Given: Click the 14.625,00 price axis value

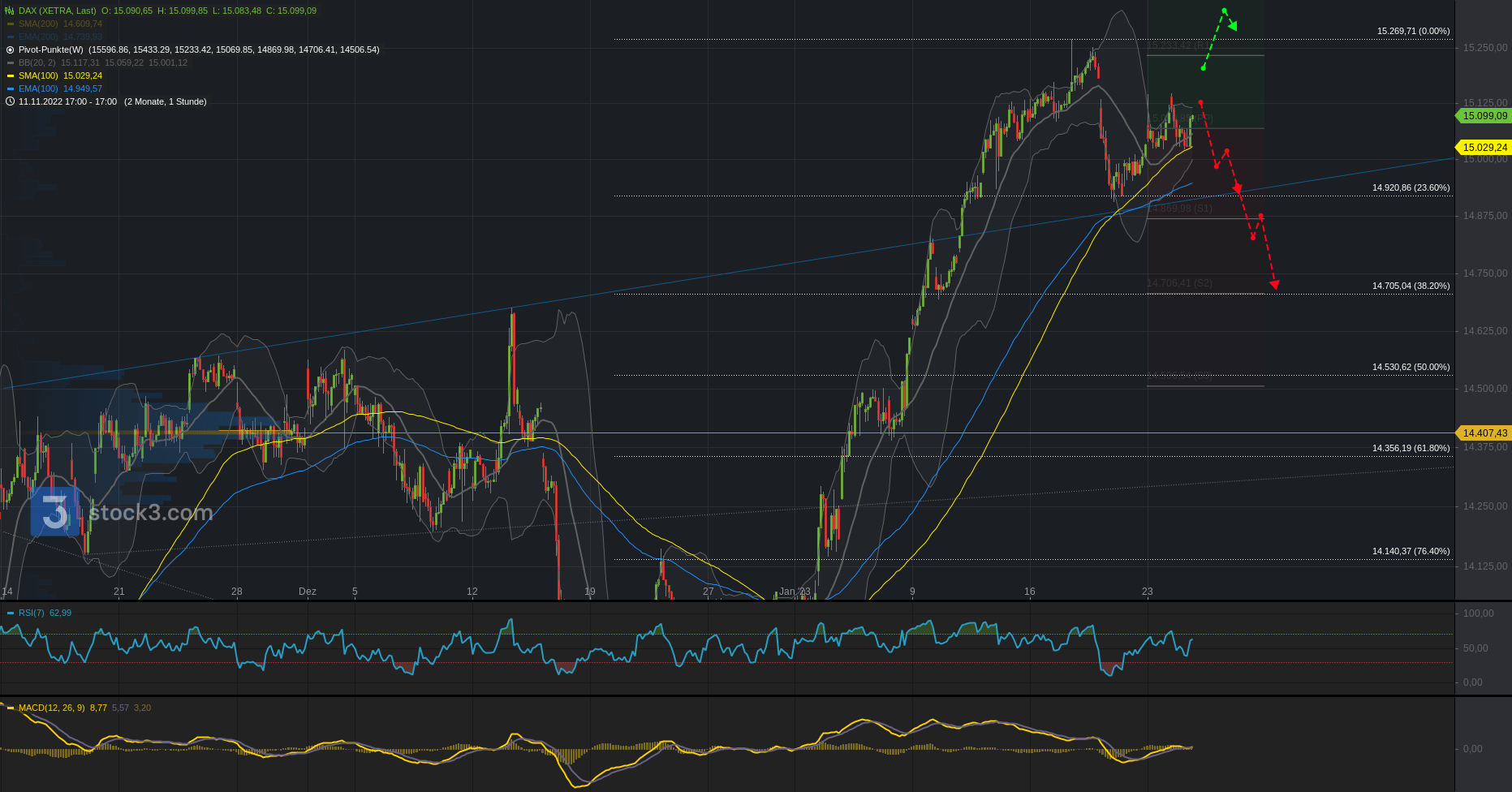Looking at the screenshot, I should click(1484, 331).
